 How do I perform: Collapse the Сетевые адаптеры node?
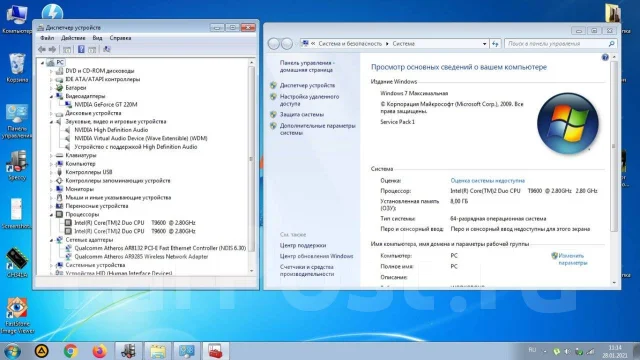(x=51, y=240)
